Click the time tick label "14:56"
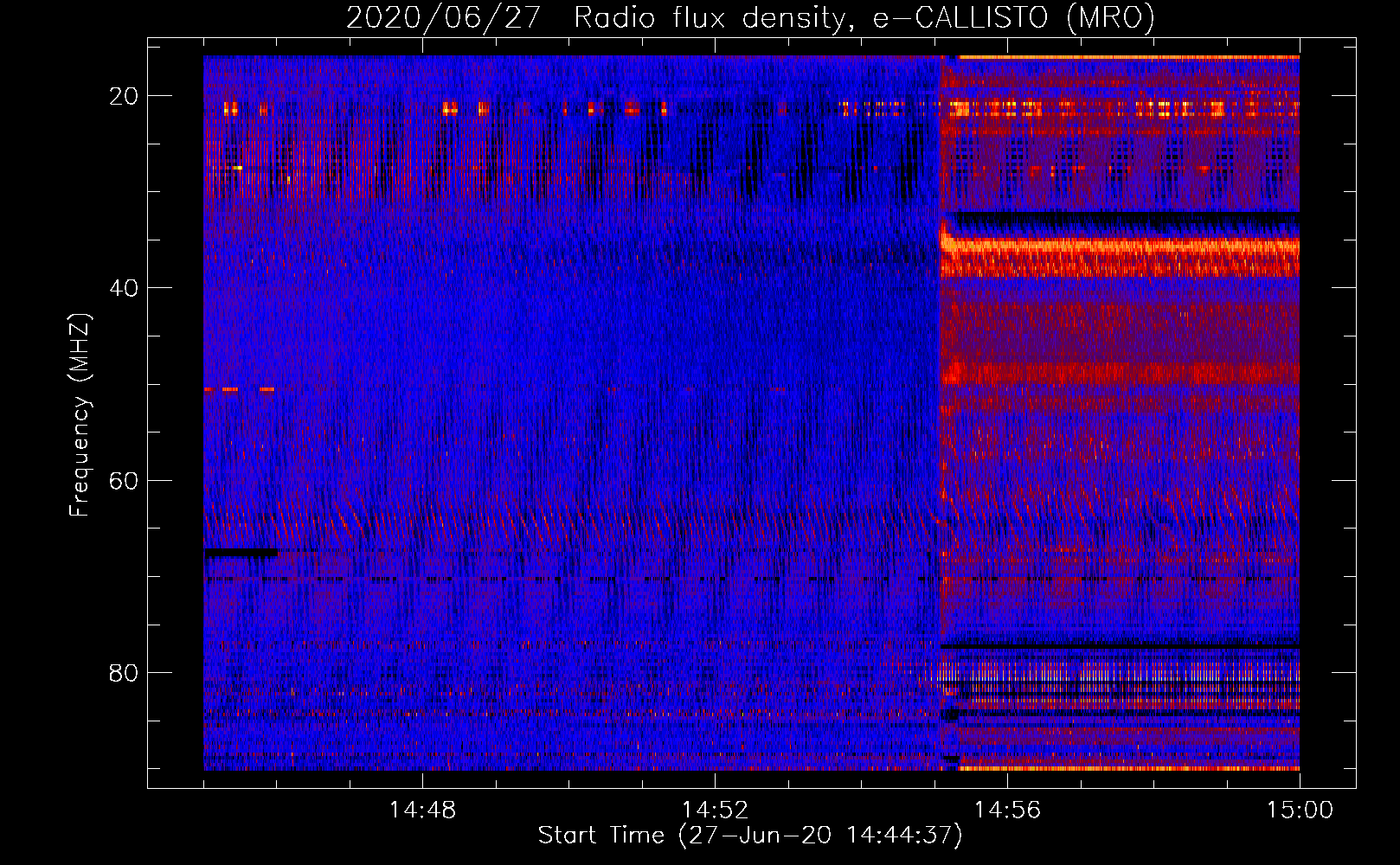Viewport: 1400px width, 865px height. click(1007, 811)
